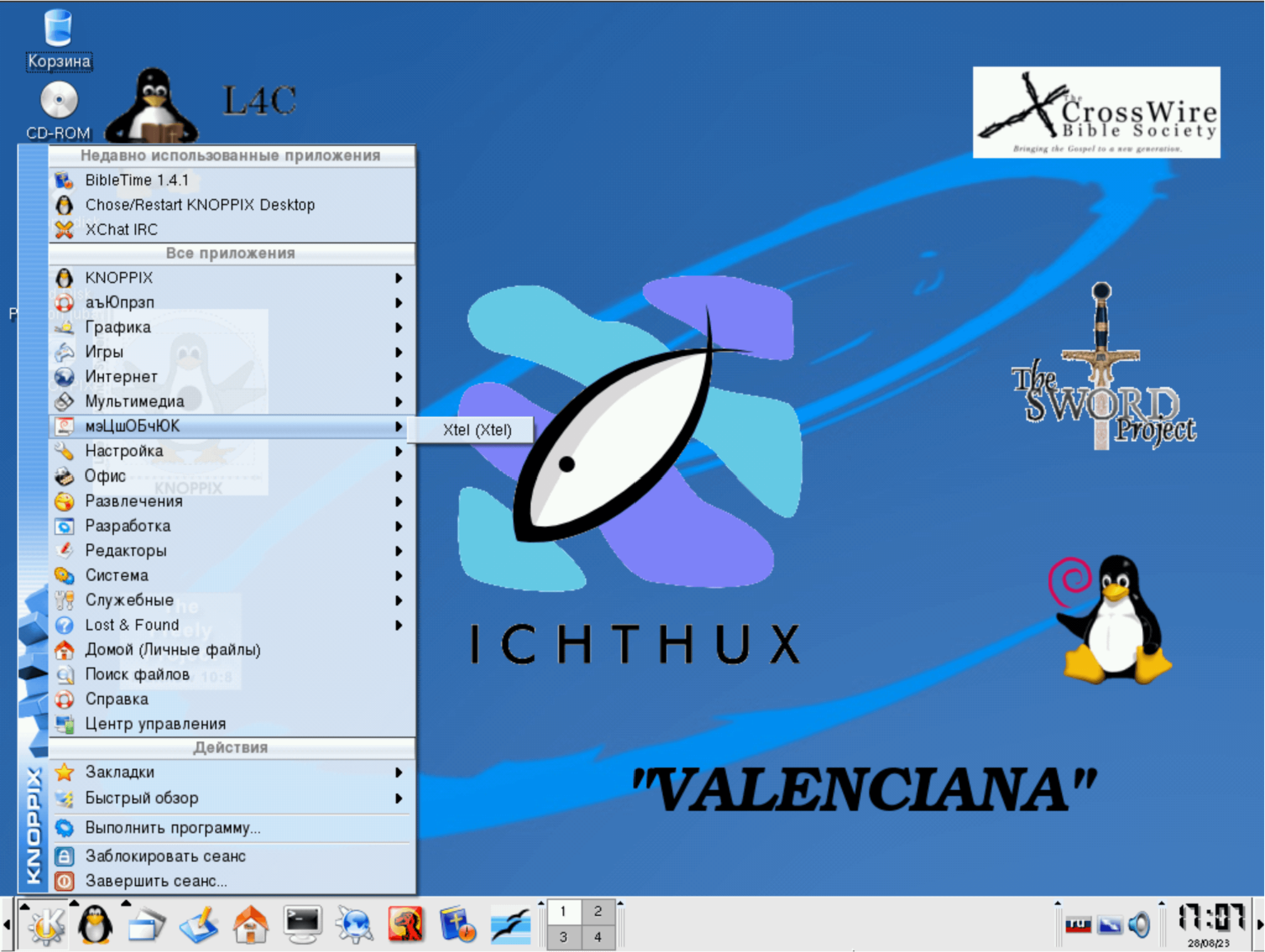Viewport: 1265px width, 952px height.
Task: Open Домой (Личные файлы) menu entry
Action: 232,650
